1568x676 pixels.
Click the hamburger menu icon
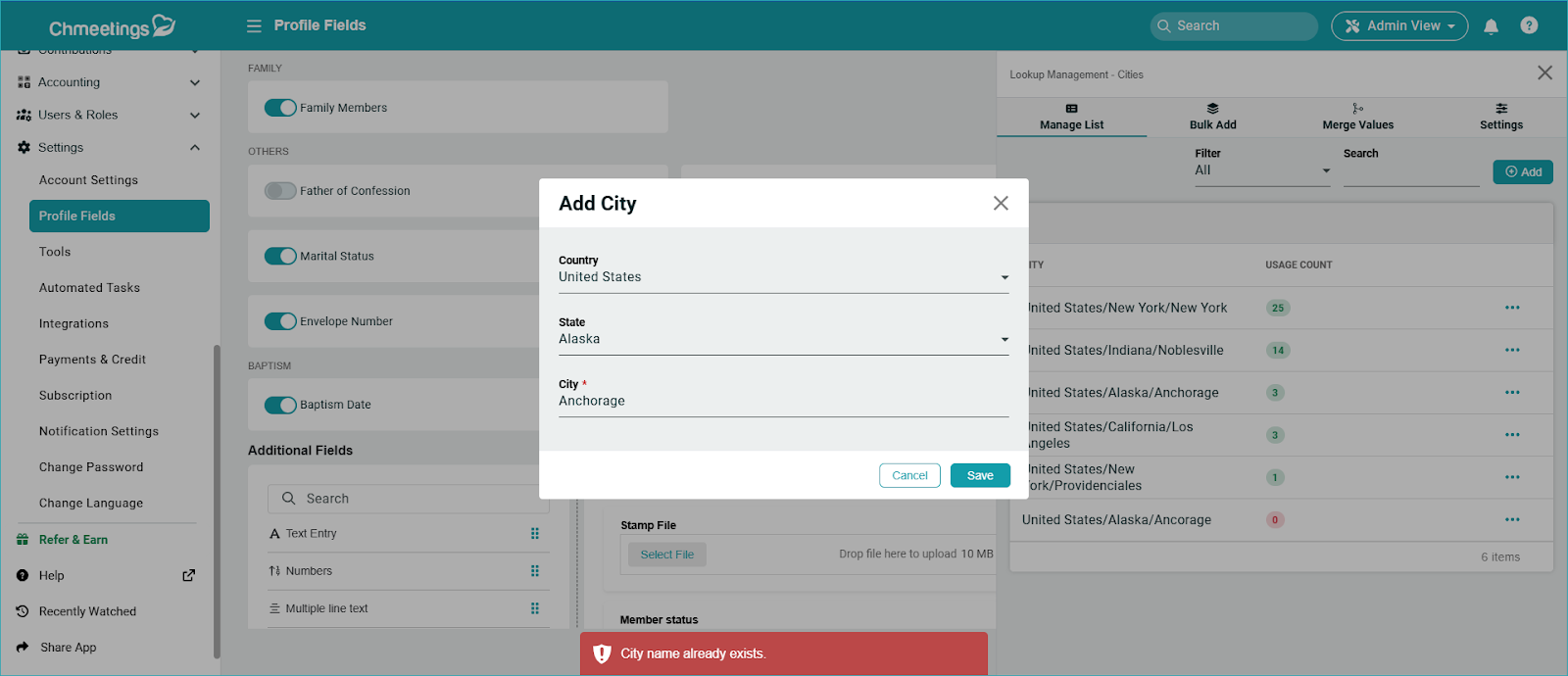coord(254,25)
